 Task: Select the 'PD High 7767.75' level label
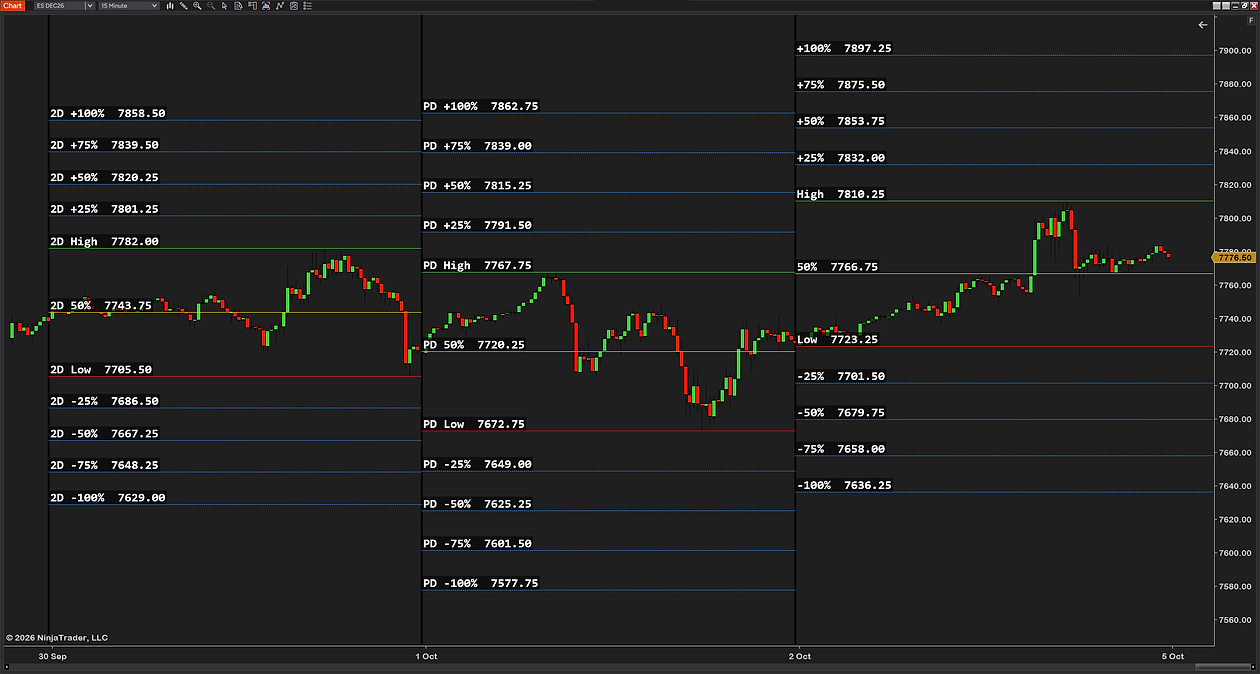coord(477,266)
